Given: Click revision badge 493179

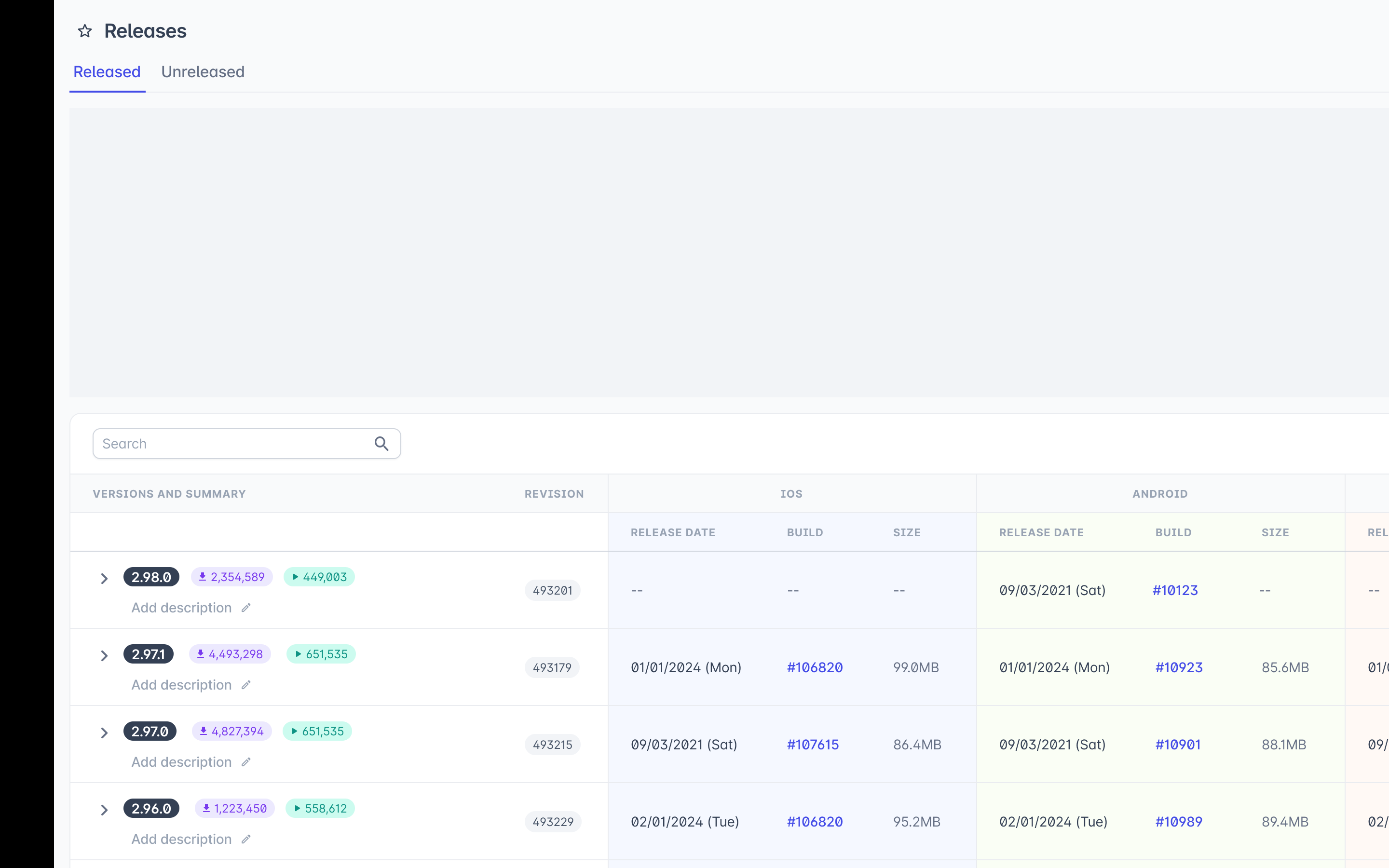Looking at the screenshot, I should pos(552,668).
